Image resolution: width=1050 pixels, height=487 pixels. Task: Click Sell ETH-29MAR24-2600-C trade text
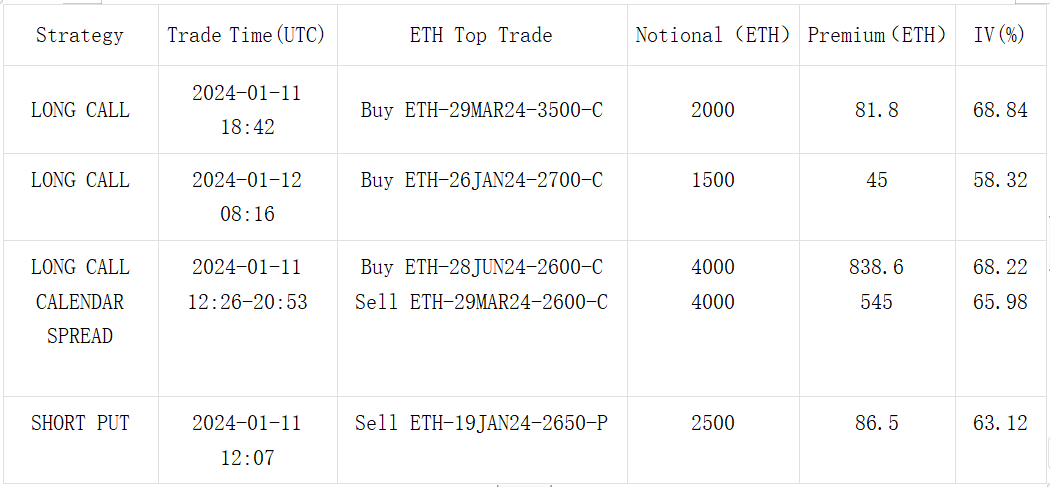pos(481,302)
